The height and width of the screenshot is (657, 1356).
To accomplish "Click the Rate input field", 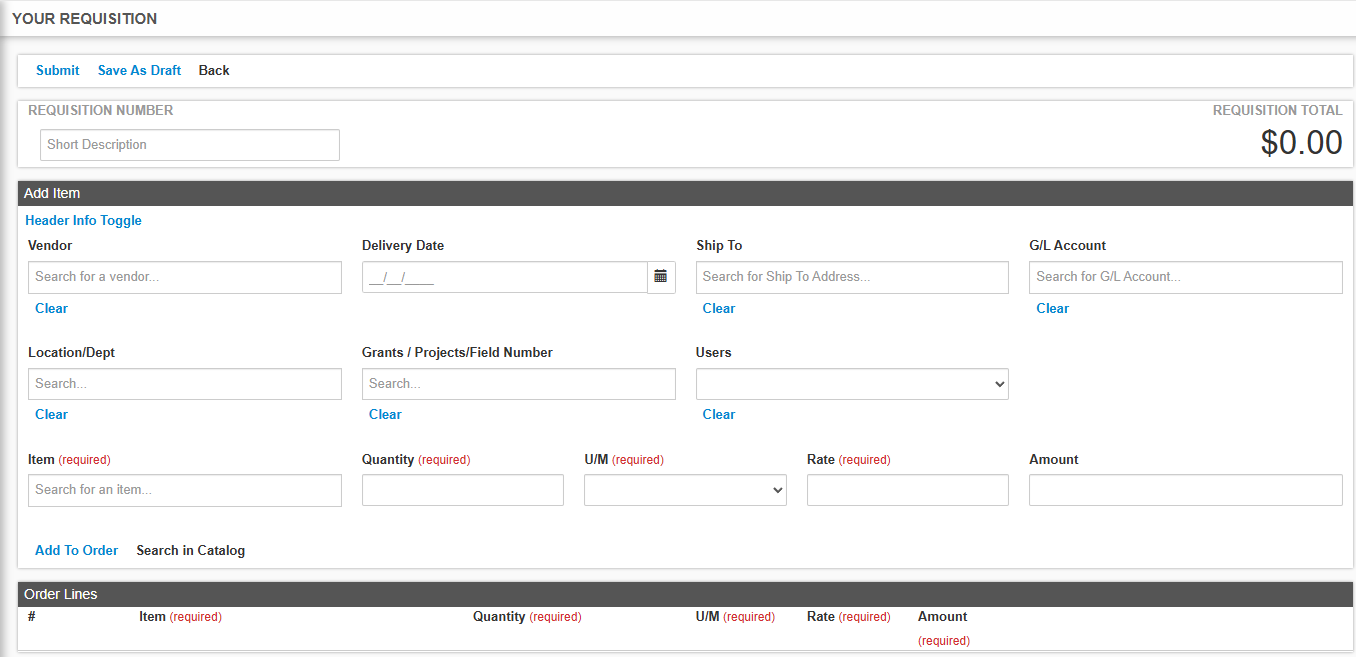I will tap(906, 489).
